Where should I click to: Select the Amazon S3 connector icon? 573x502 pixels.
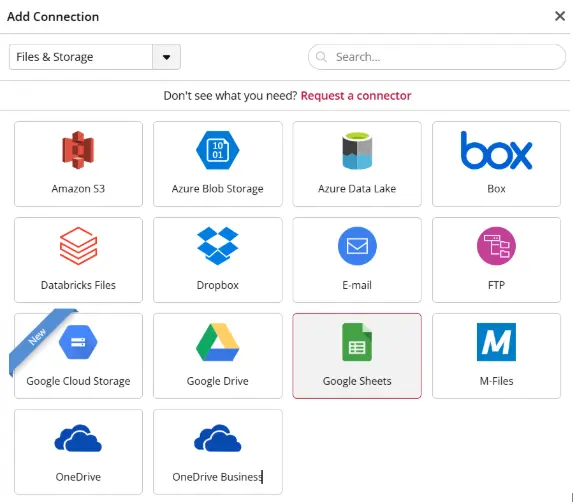[78, 150]
